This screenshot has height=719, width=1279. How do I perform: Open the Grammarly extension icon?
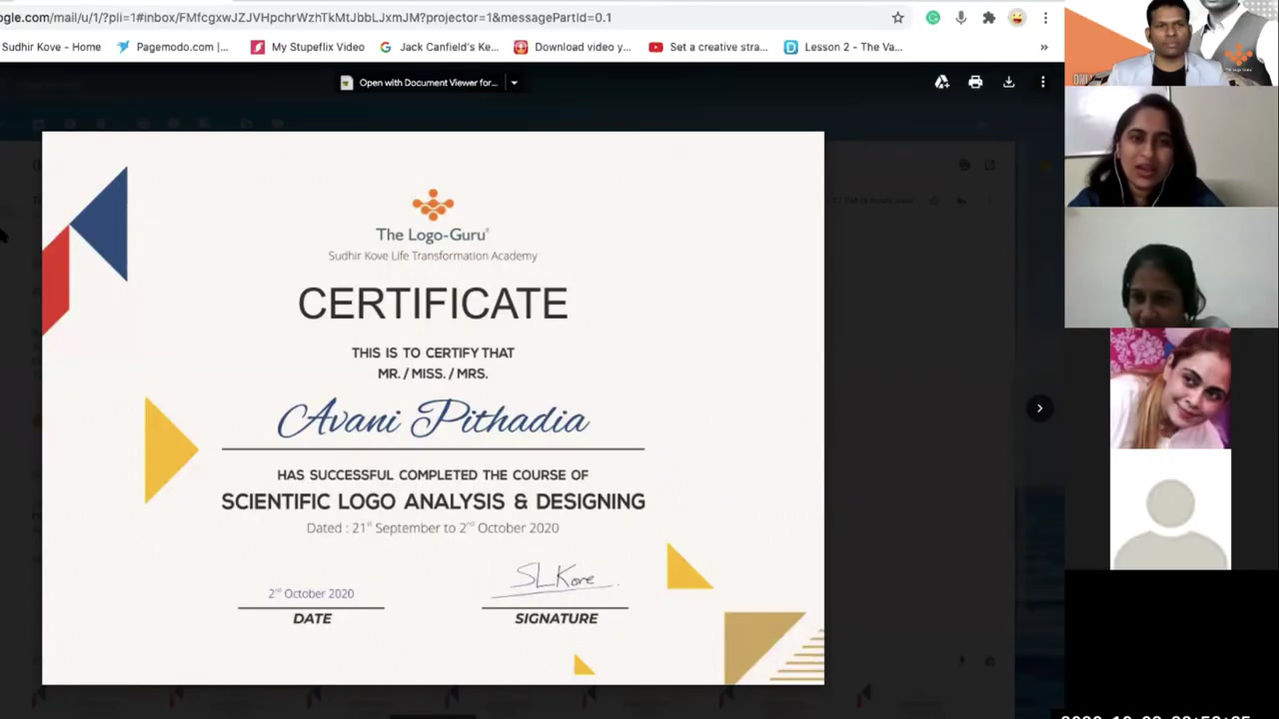tap(933, 17)
